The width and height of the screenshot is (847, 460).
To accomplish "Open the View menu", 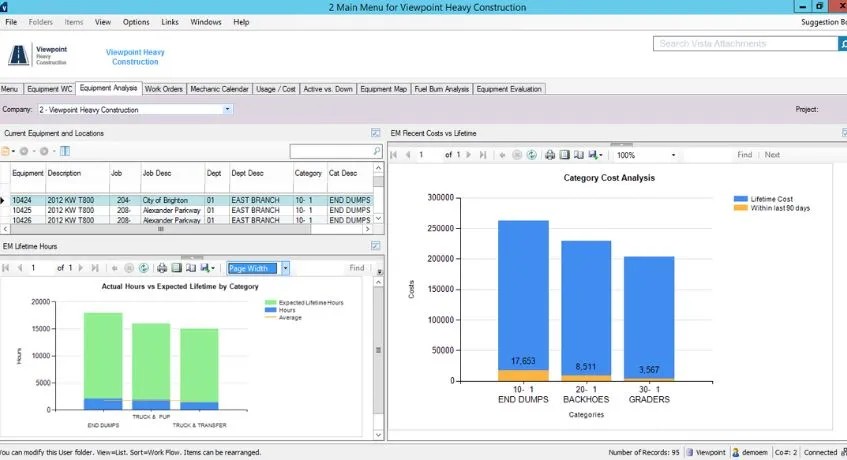I will point(103,22).
